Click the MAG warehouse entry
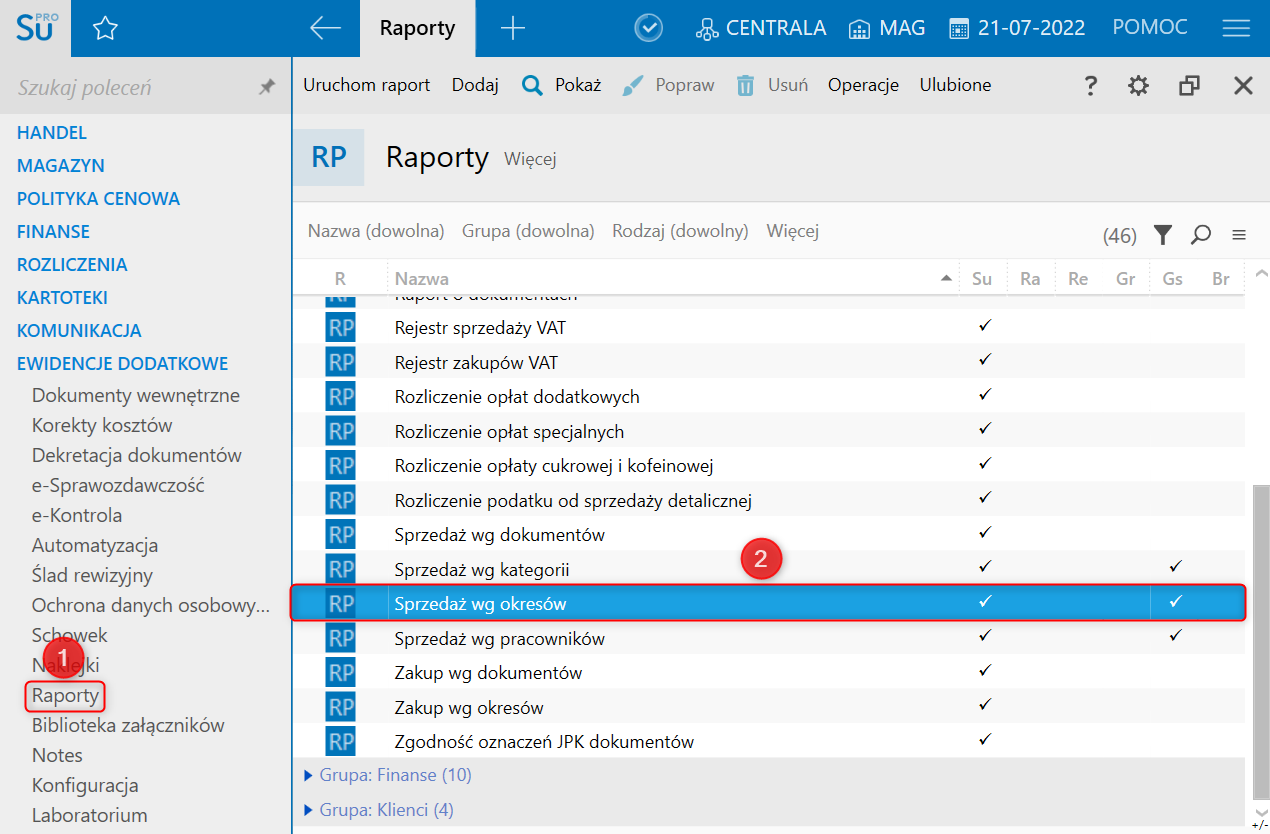Viewport: 1270px width, 834px height. [x=887, y=28]
